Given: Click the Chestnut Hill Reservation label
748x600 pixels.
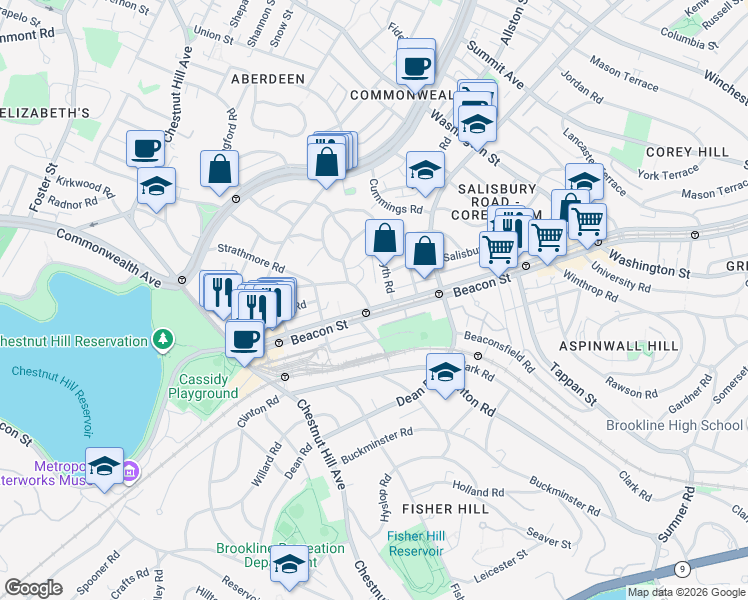Looking at the screenshot, I should pyautogui.click(x=72, y=341).
